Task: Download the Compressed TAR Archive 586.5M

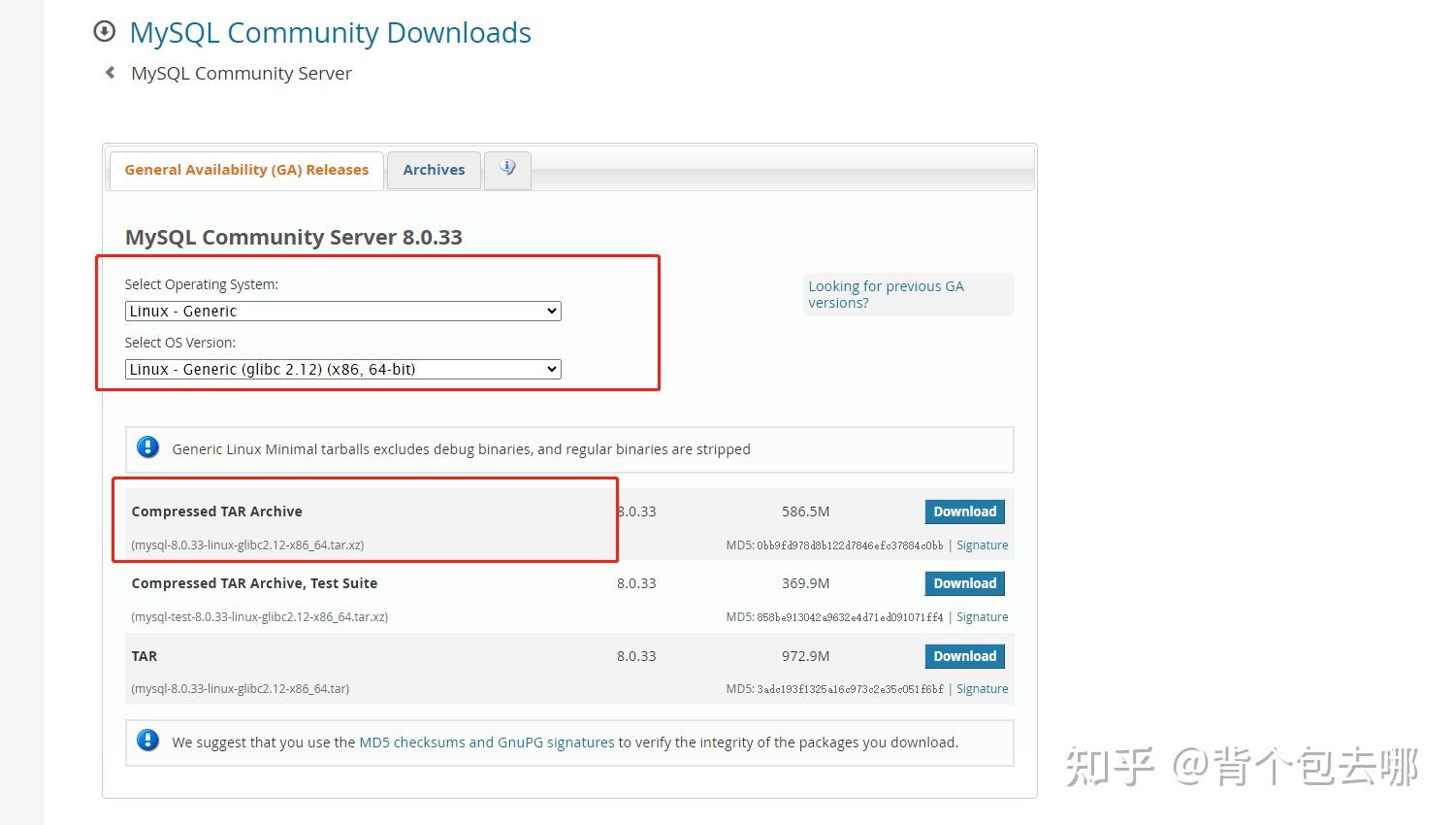Action: click(x=964, y=511)
